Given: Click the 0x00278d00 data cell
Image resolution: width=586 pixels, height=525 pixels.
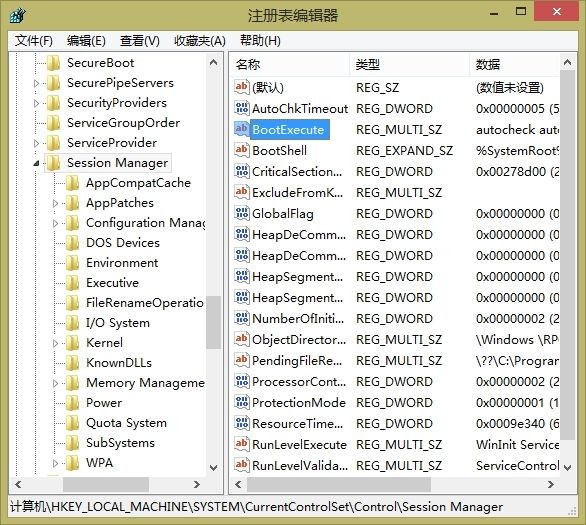Looking at the screenshot, I should click(x=518, y=172).
